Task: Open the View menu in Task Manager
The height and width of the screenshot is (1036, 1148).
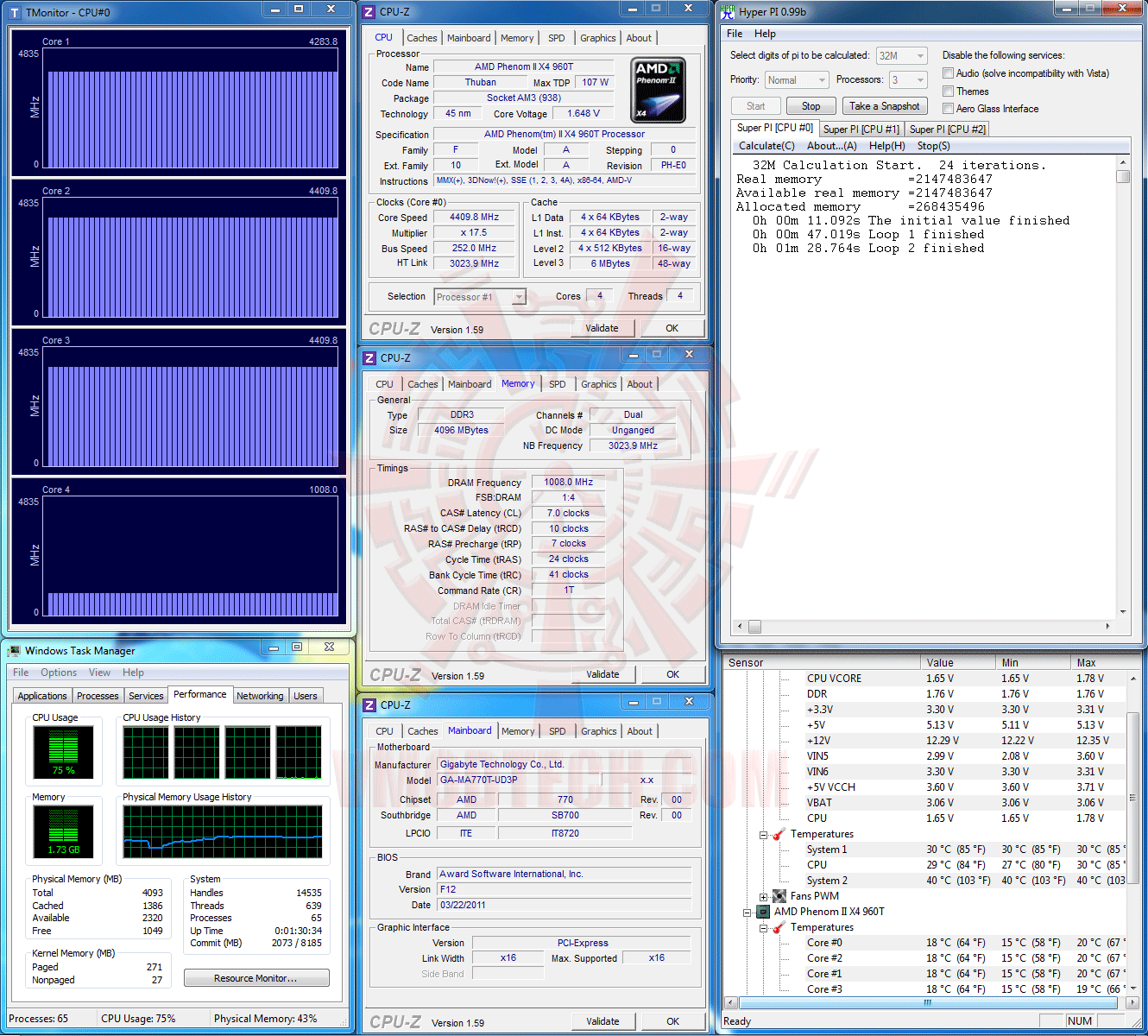Action: tap(99, 673)
